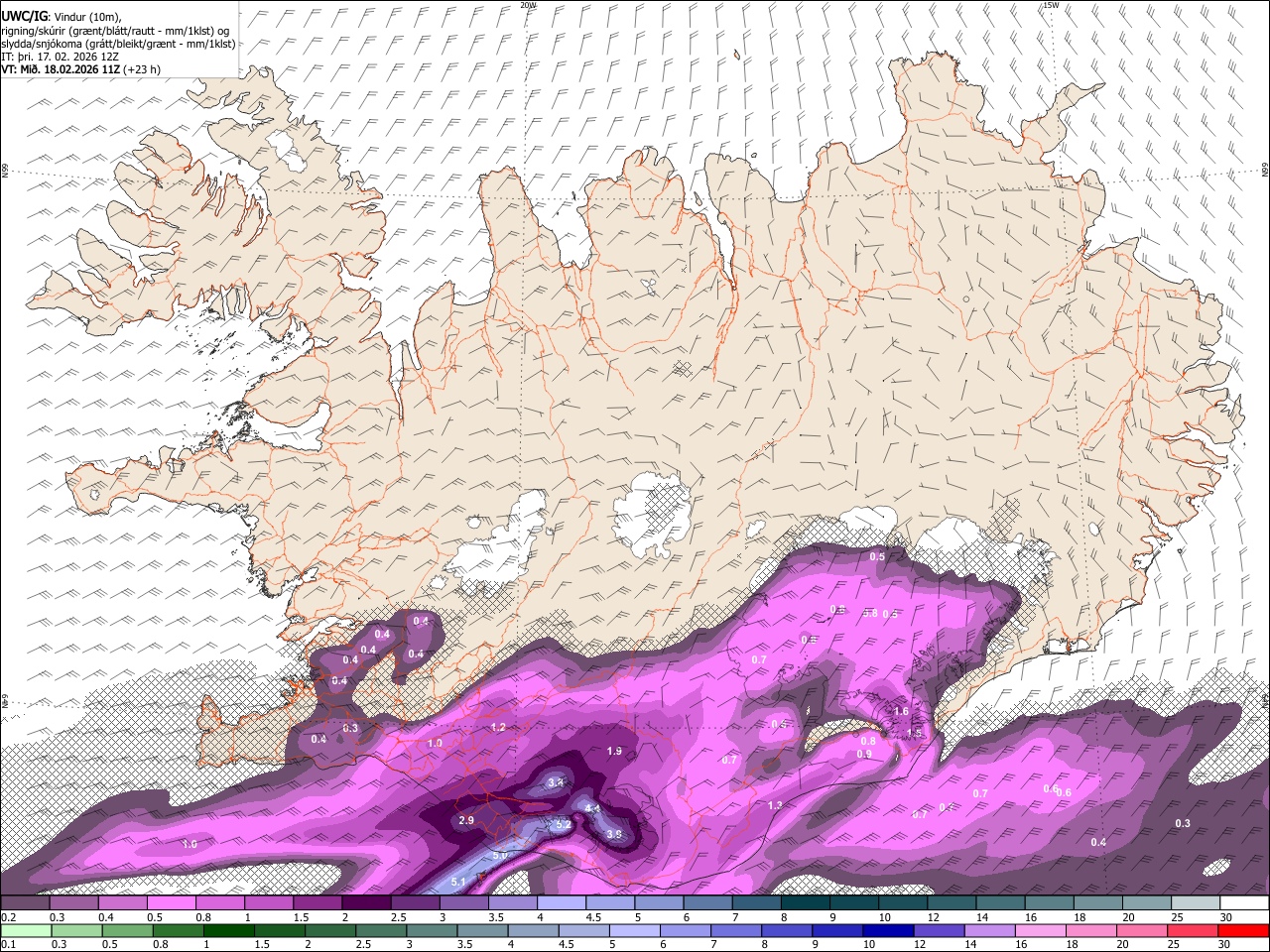Click the 2.9 precipitation value on map
Viewport: 1270px width, 952px height.
point(466,821)
